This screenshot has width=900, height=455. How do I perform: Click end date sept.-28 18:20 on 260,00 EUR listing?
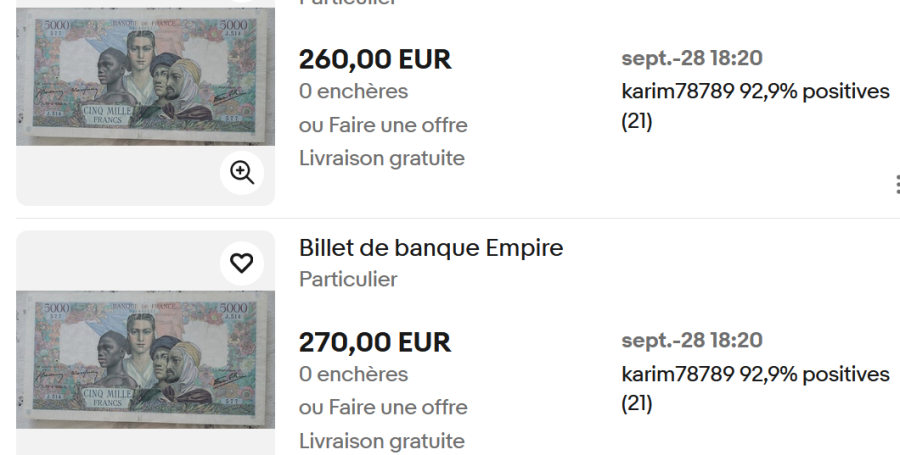coord(691,59)
